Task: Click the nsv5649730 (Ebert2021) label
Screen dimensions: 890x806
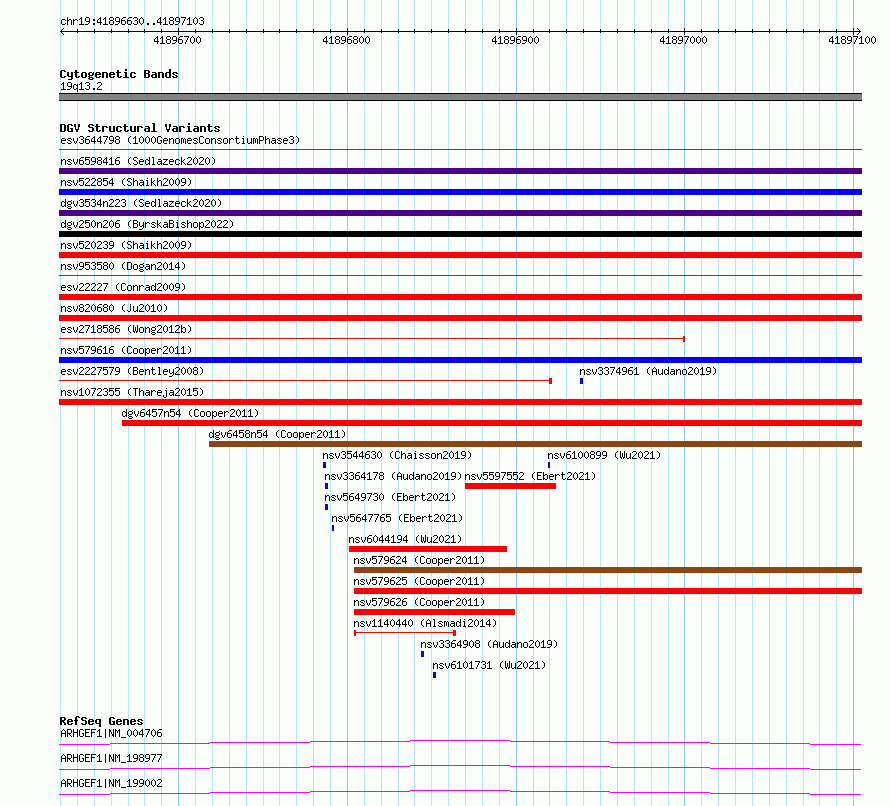Action: (x=390, y=497)
